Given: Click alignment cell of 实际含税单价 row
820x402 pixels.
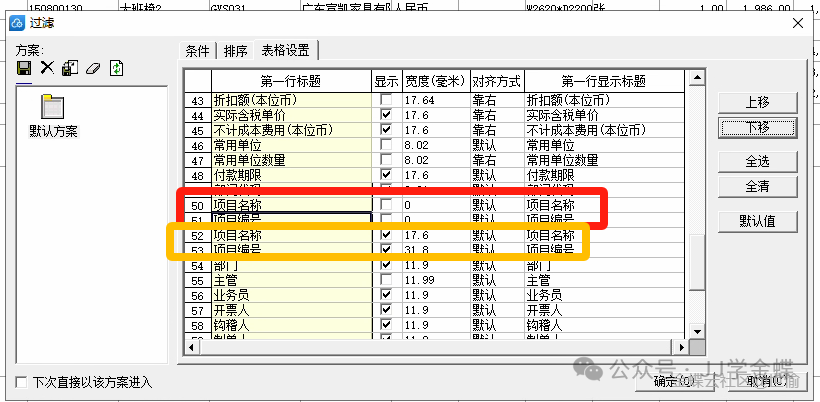Looking at the screenshot, I should pyautogui.click(x=496, y=115).
